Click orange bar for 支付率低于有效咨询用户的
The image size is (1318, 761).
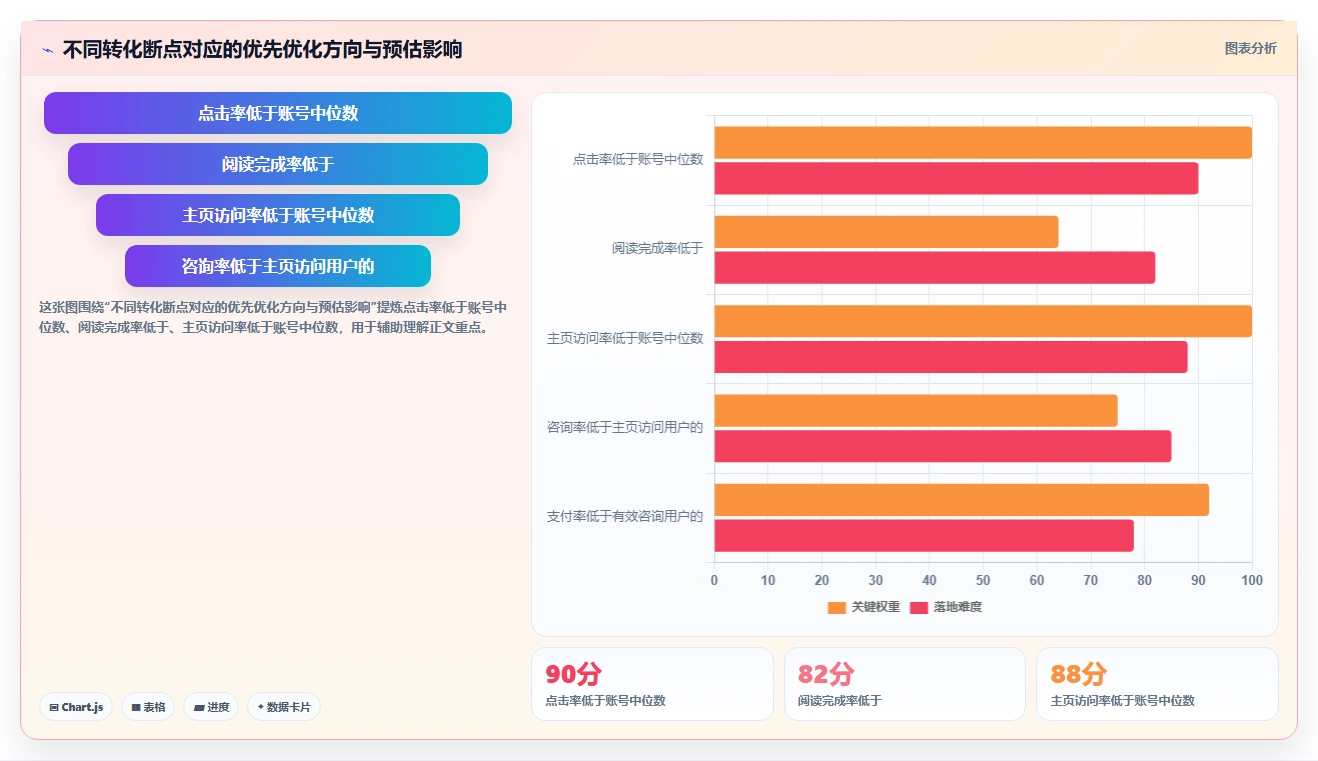[962, 500]
